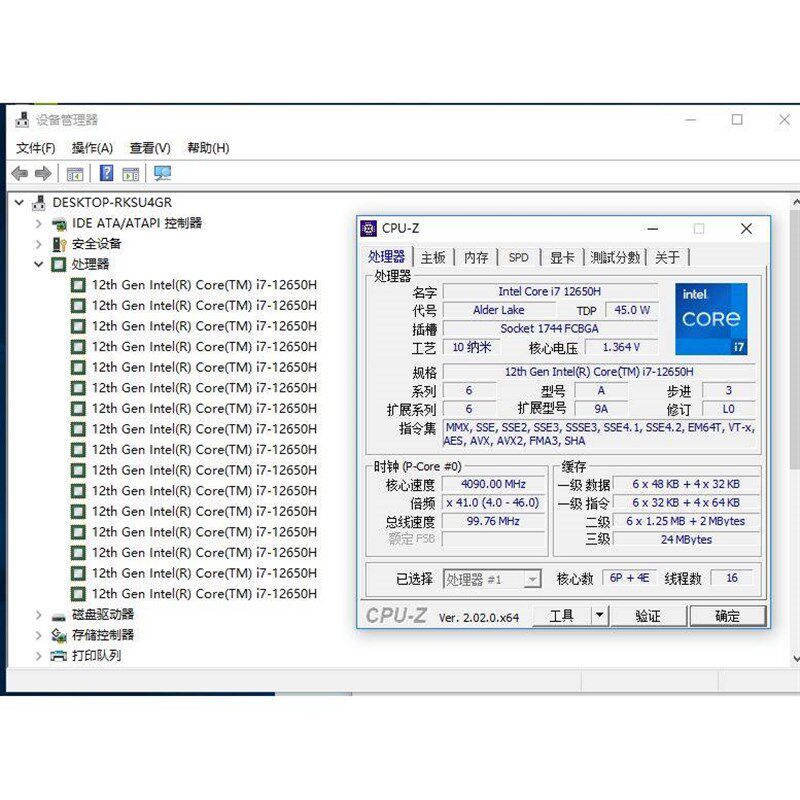Switch to the 内存 tab in CPU-Z
Screen dimensions: 800x800
point(476,258)
